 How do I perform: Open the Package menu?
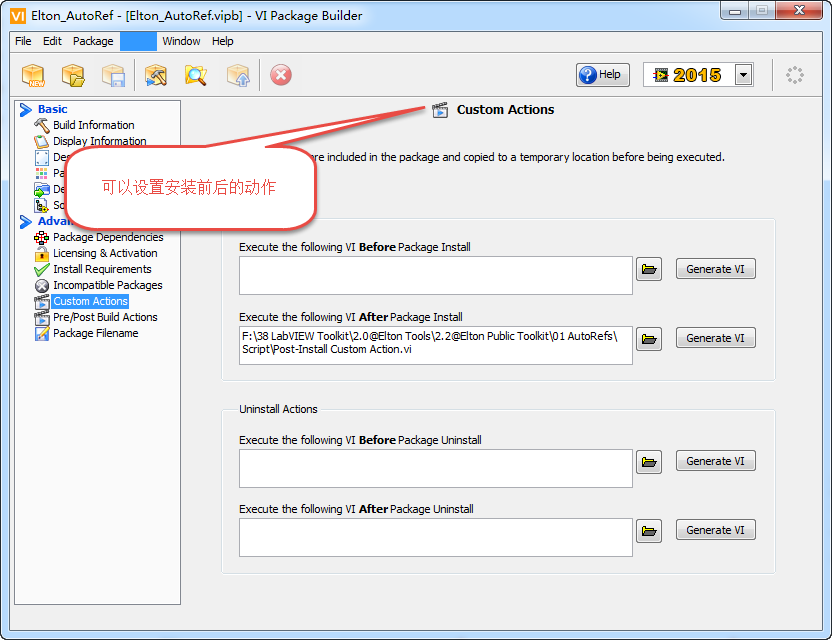tap(93, 41)
